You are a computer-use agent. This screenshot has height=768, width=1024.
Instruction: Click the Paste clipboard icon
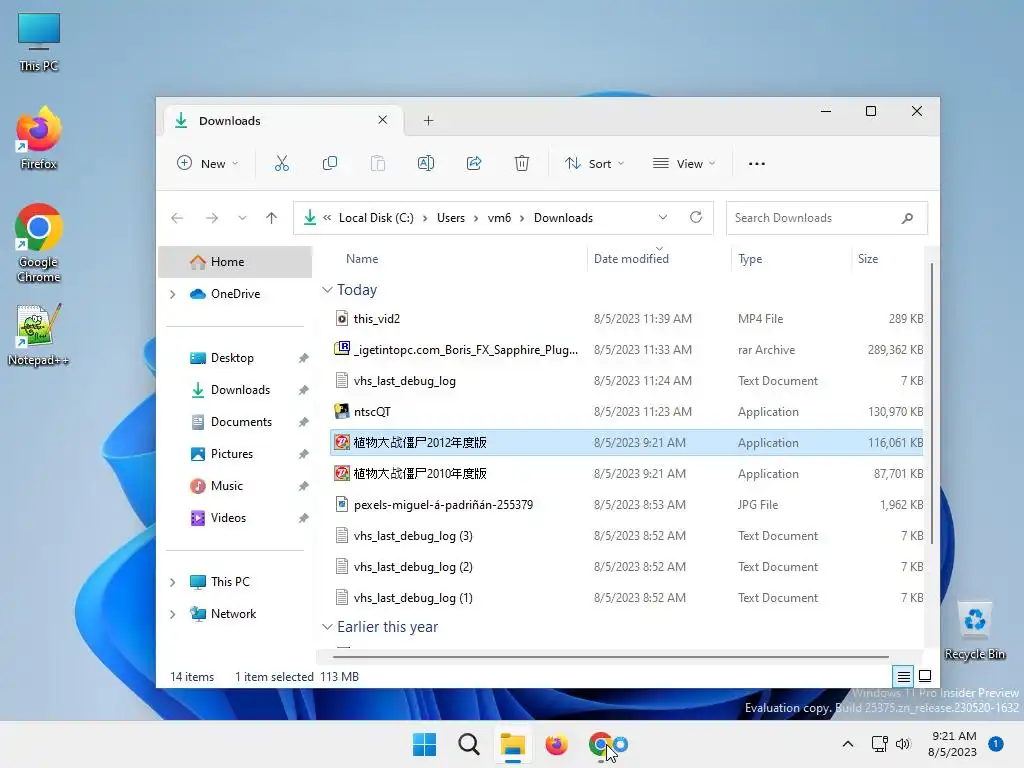click(x=377, y=163)
